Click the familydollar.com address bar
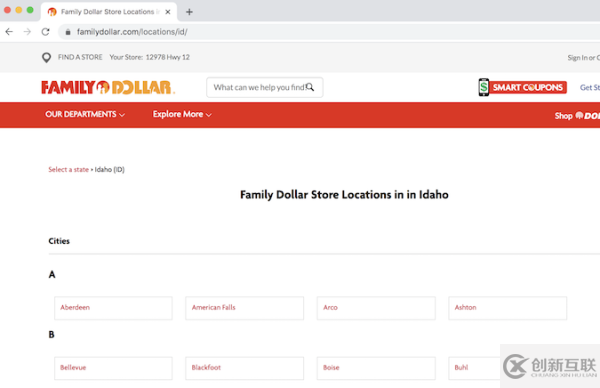 tap(329, 32)
